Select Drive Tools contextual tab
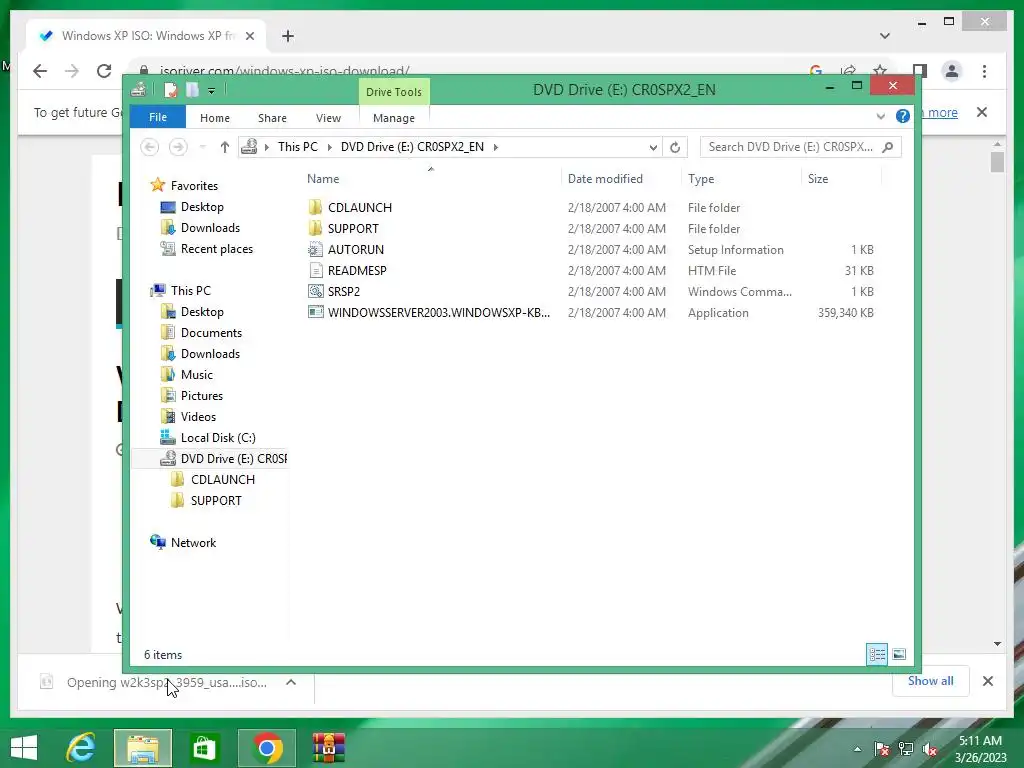The height and width of the screenshot is (768, 1024). pos(394,92)
